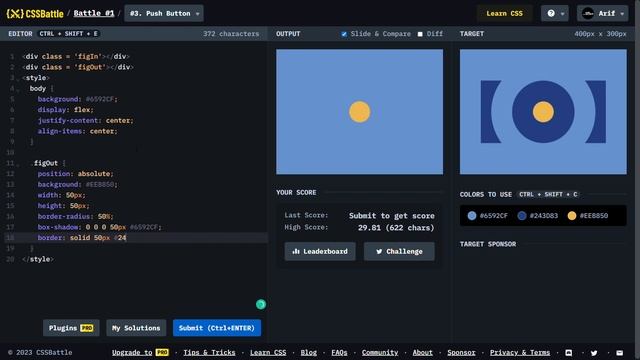The width and height of the screenshot is (640, 360).
Task: Open the Learn CSS footer link
Action: tap(268, 353)
